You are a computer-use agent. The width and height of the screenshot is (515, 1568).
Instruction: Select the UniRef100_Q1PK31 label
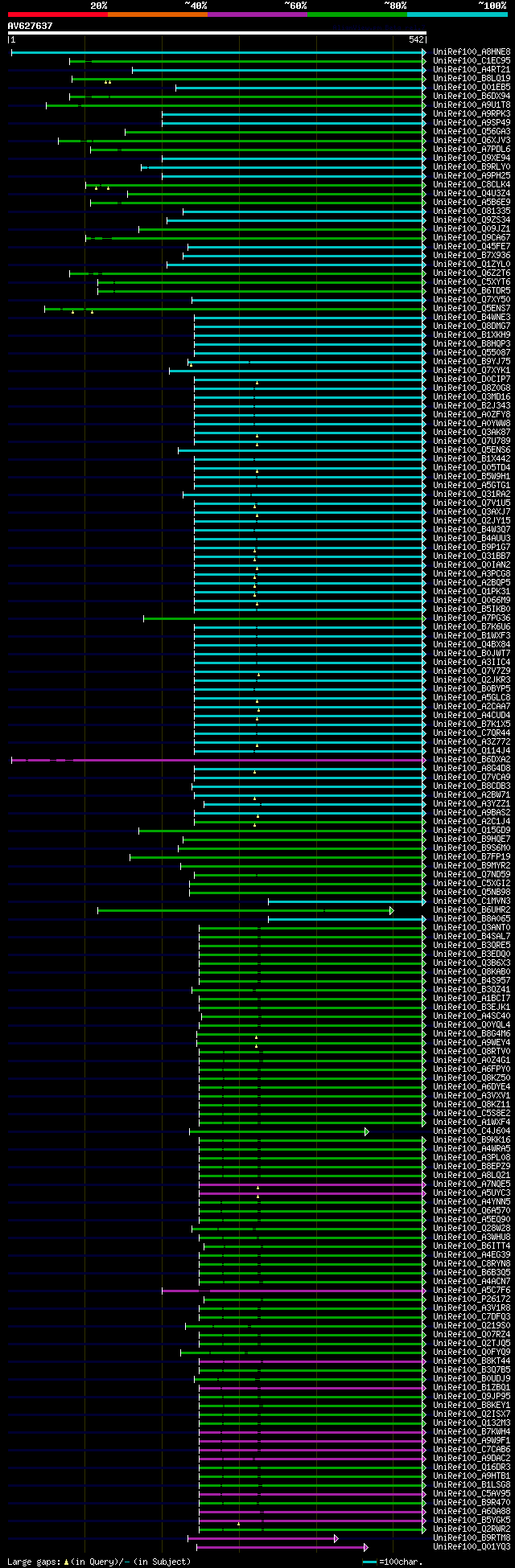472,591
